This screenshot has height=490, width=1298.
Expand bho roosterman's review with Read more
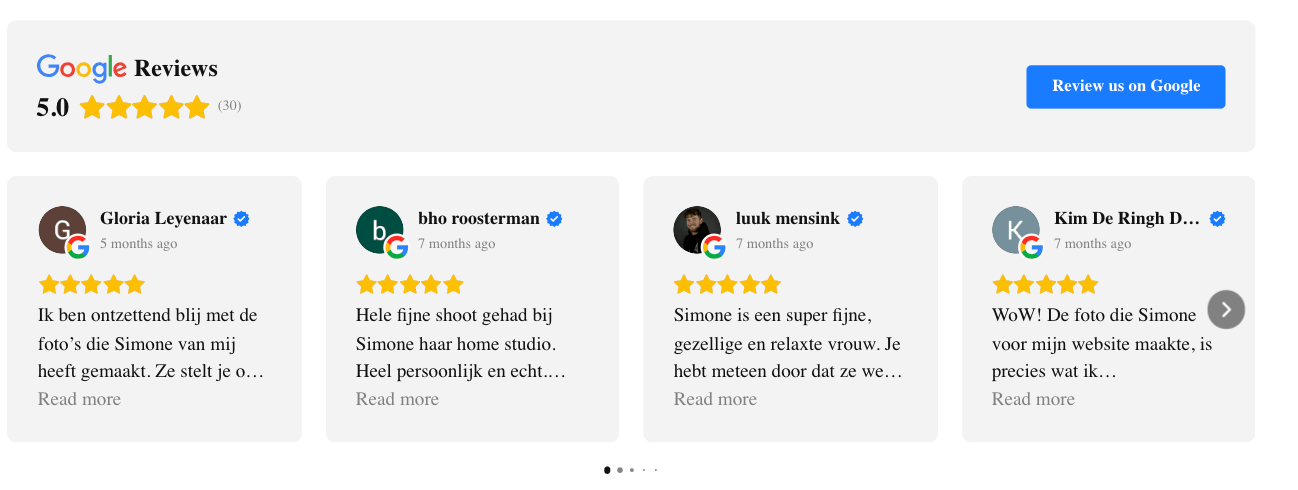point(397,399)
